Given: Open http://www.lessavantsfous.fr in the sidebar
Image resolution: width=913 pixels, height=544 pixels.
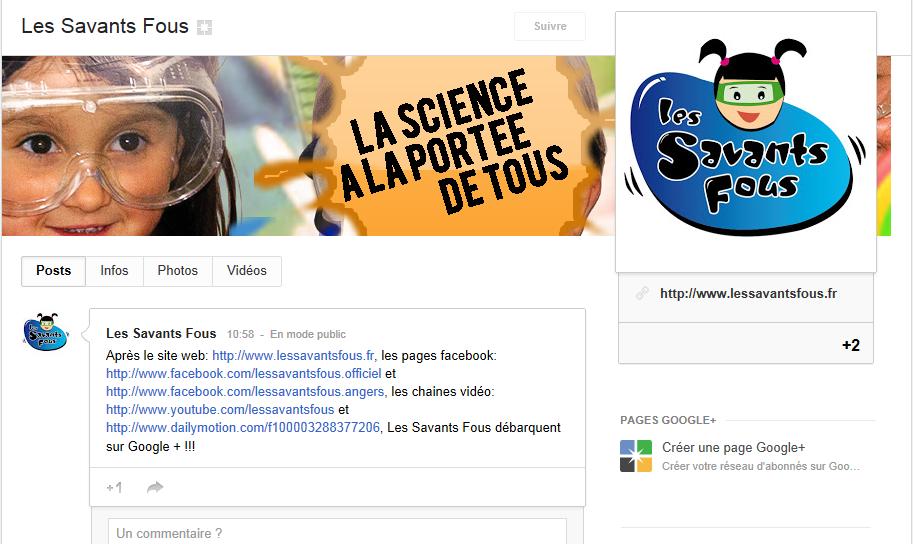Looking at the screenshot, I should [x=748, y=294].
